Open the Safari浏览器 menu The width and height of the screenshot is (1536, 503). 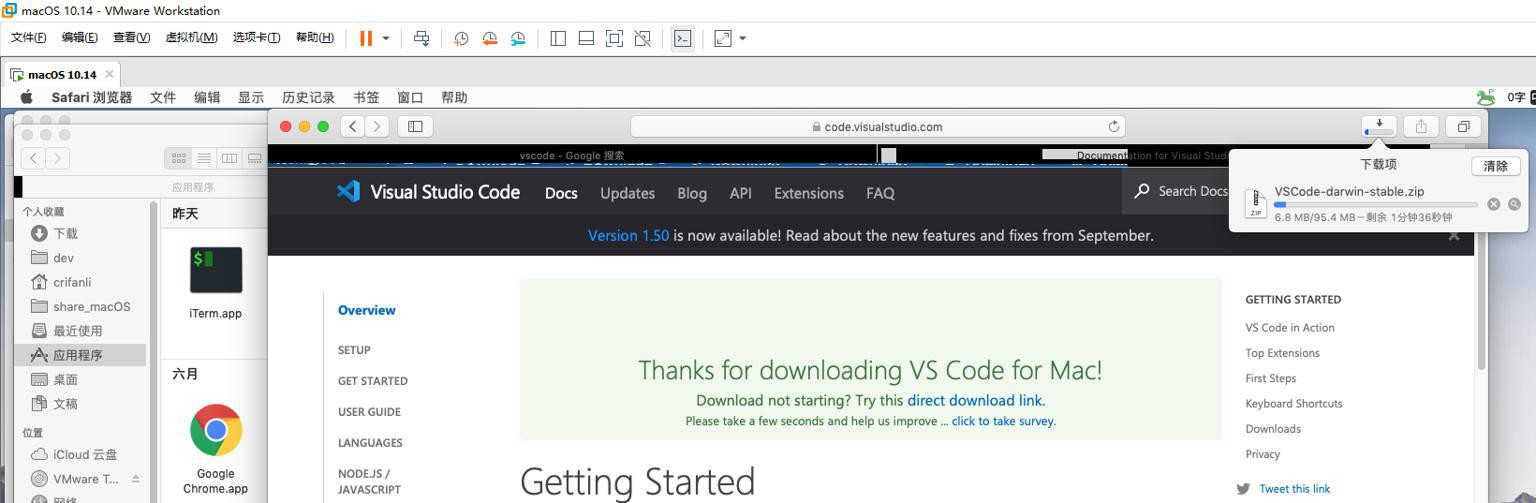click(x=91, y=97)
